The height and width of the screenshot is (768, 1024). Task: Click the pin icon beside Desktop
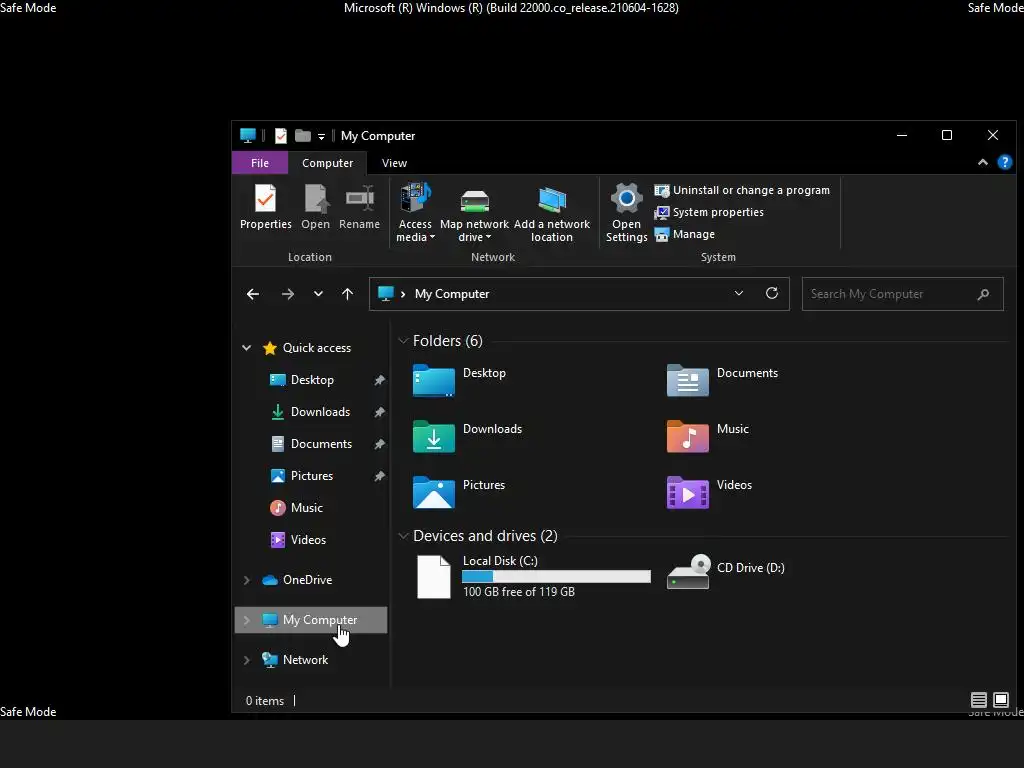coord(379,380)
